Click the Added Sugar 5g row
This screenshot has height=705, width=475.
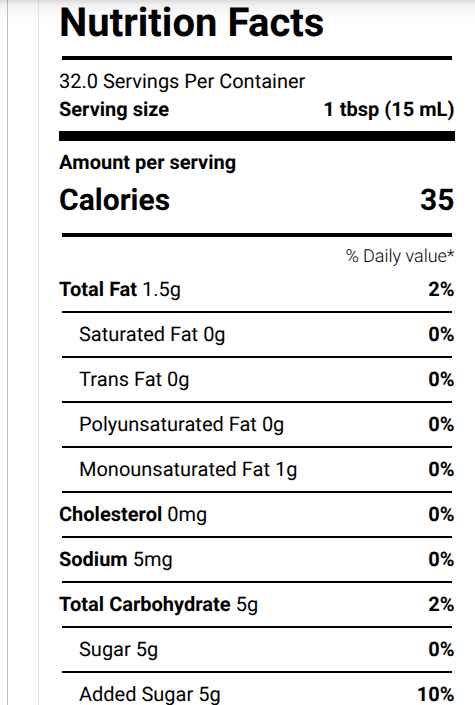click(x=257, y=690)
